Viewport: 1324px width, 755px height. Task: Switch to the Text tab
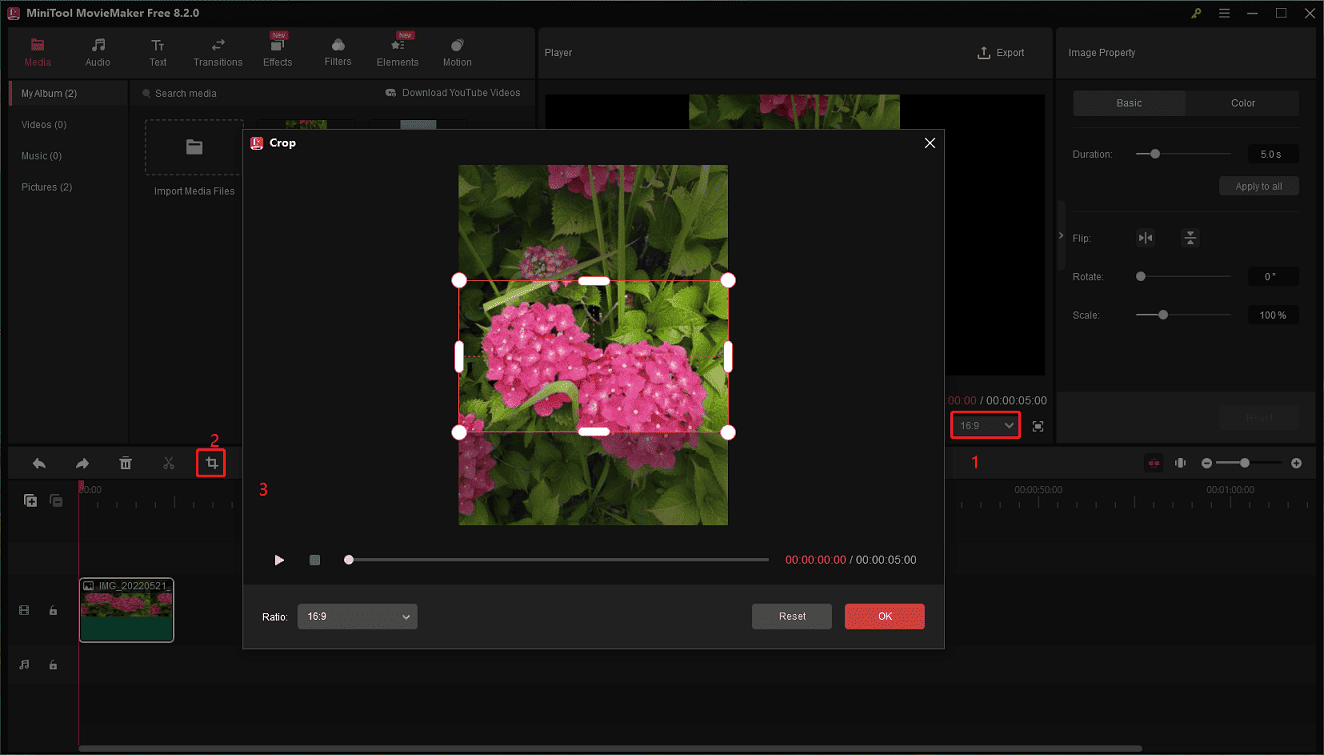tap(158, 52)
